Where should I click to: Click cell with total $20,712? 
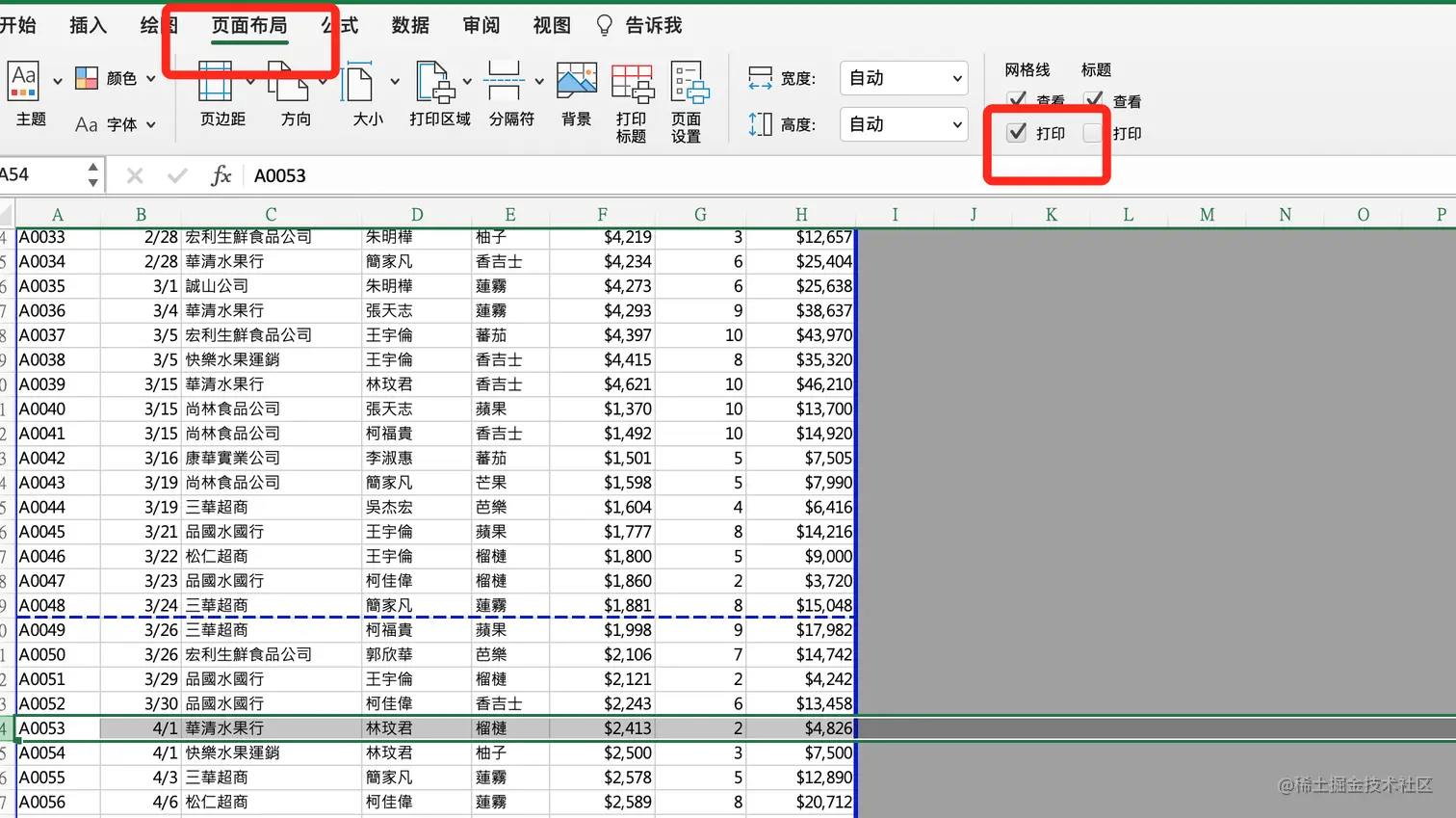click(800, 802)
